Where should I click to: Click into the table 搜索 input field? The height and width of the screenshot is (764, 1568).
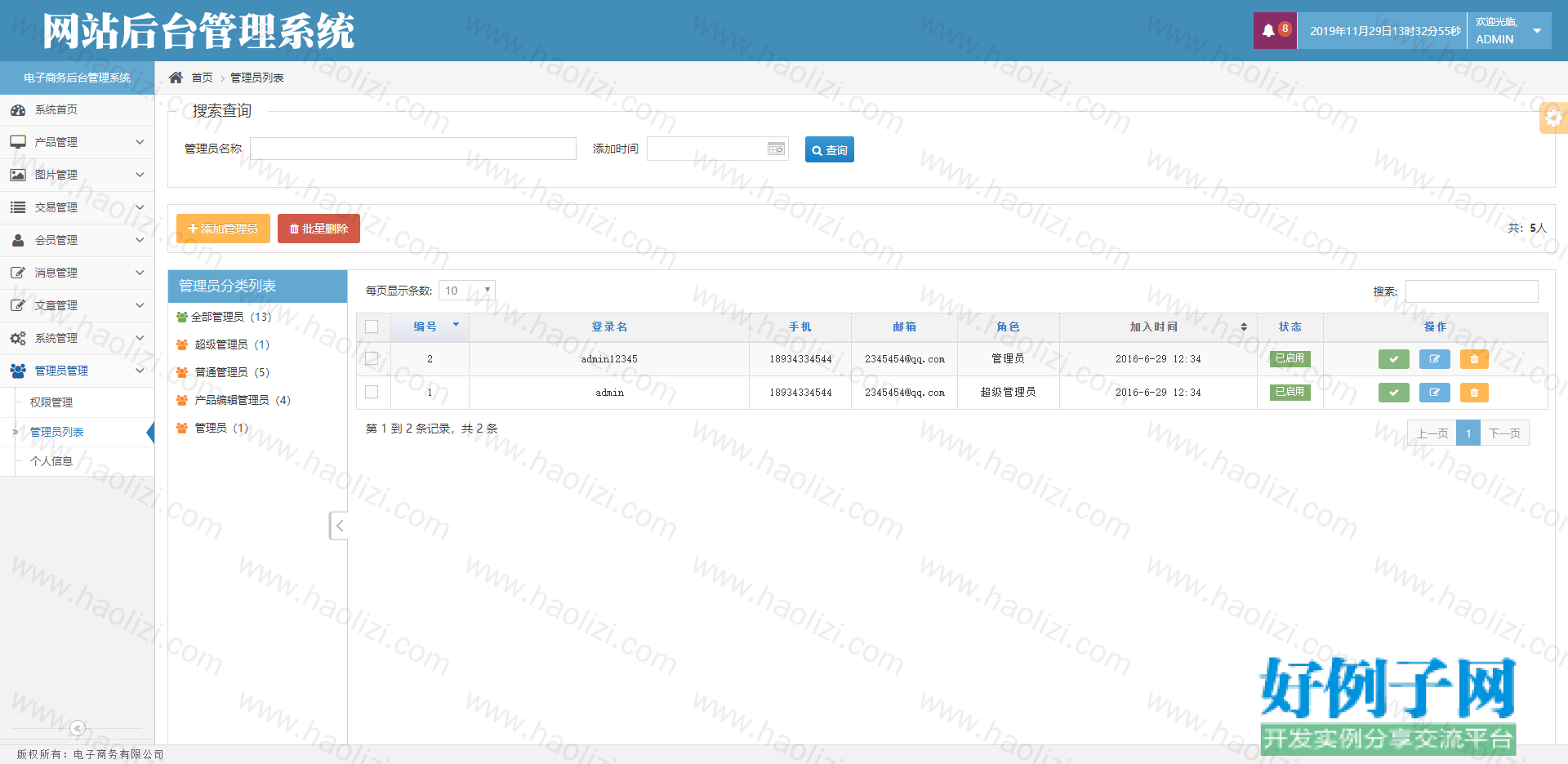point(1472,291)
